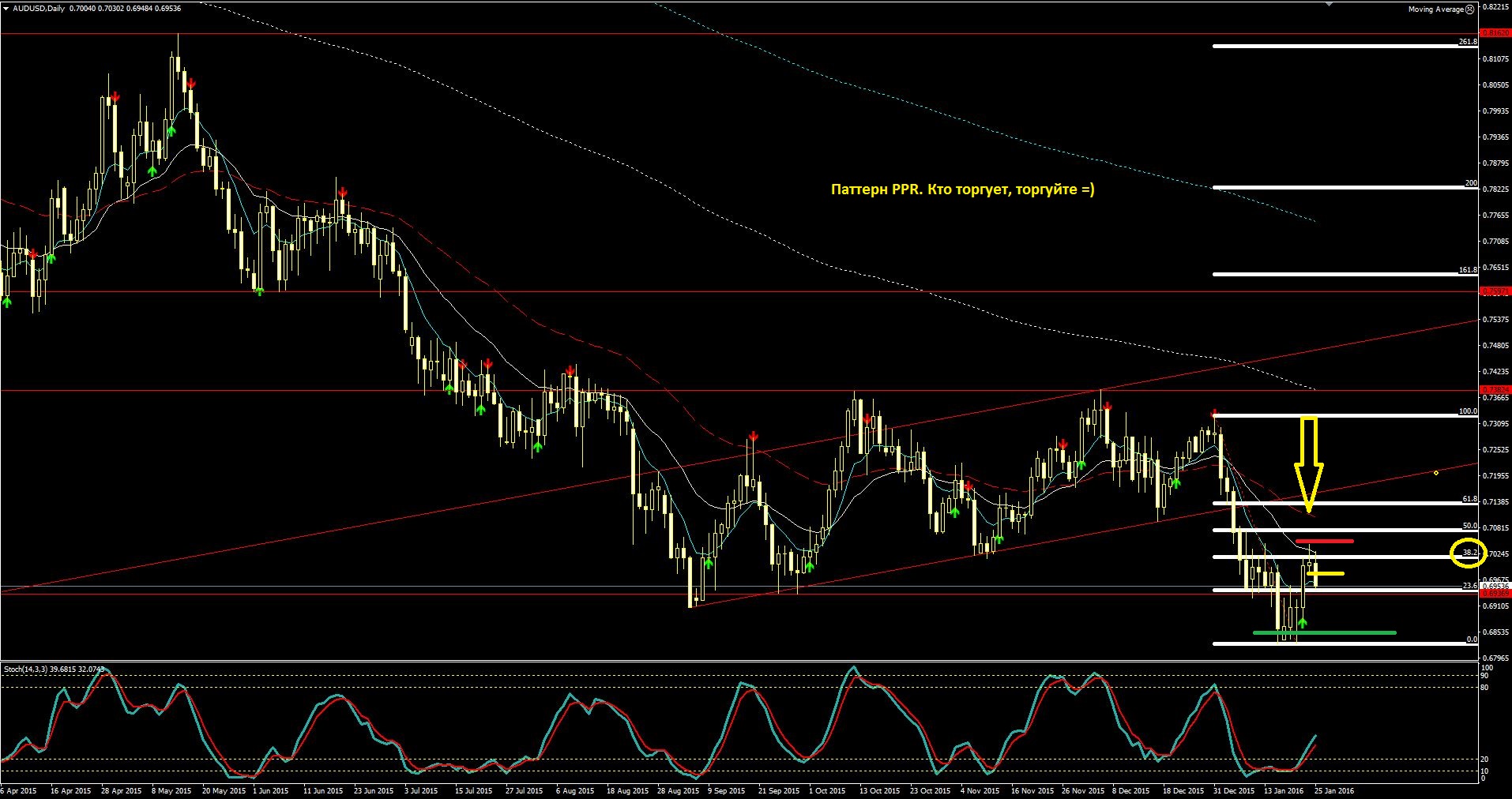1512x799 pixels.
Task: Click the Fibonacci "161.8" level label
Action: click(1468, 269)
